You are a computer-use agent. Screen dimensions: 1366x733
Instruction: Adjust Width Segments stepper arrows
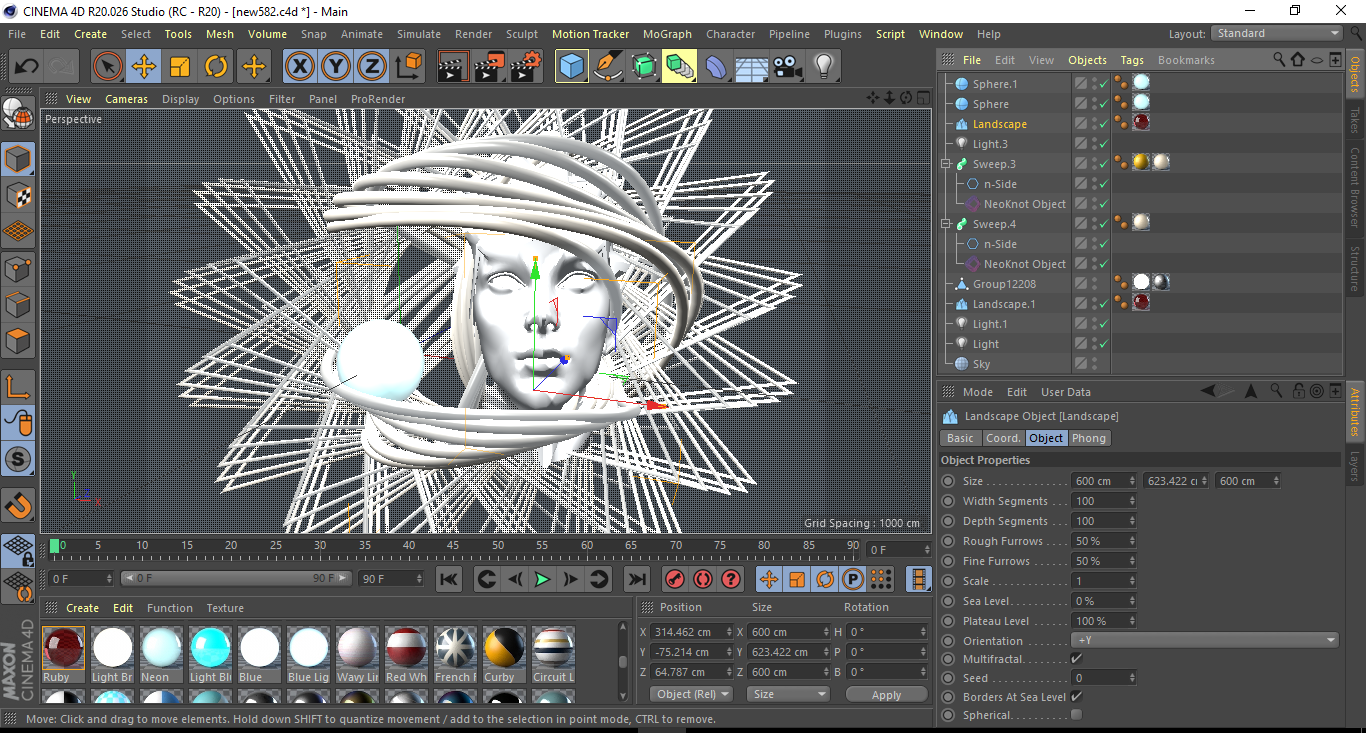(x=1132, y=501)
